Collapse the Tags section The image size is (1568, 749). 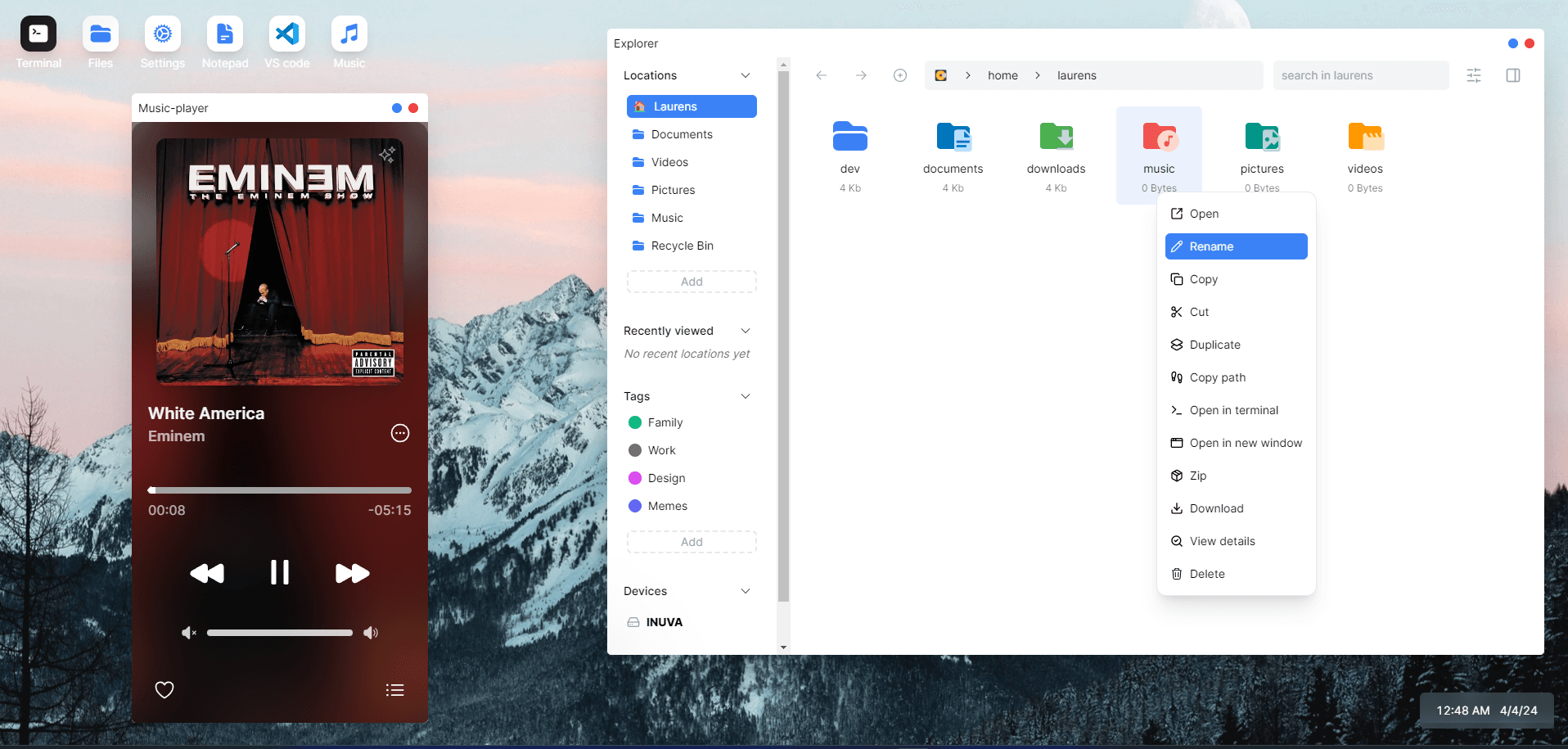pyautogui.click(x=746, y=396)
